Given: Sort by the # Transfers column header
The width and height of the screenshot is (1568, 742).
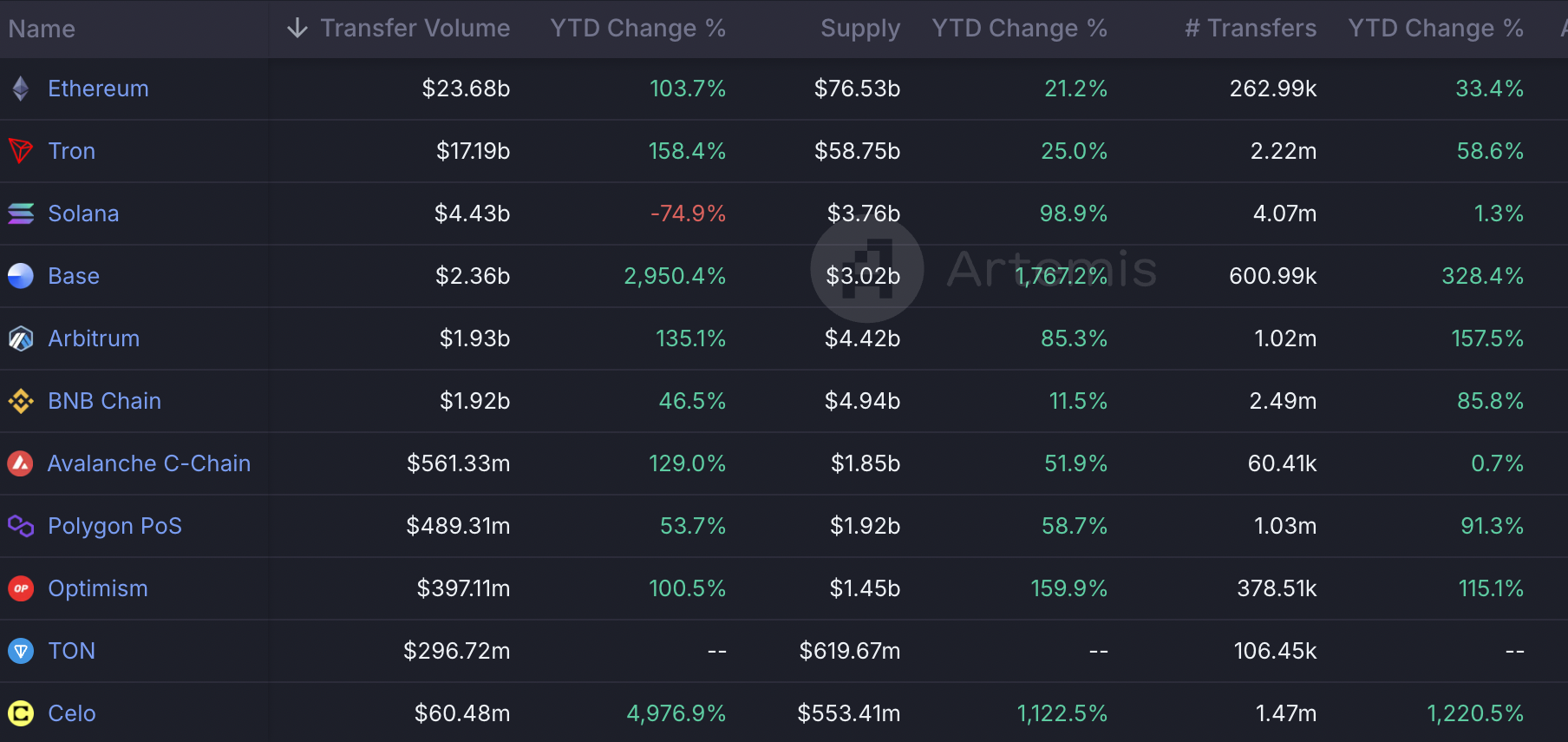Looking at the screenshot, I should pos(1250,29).
